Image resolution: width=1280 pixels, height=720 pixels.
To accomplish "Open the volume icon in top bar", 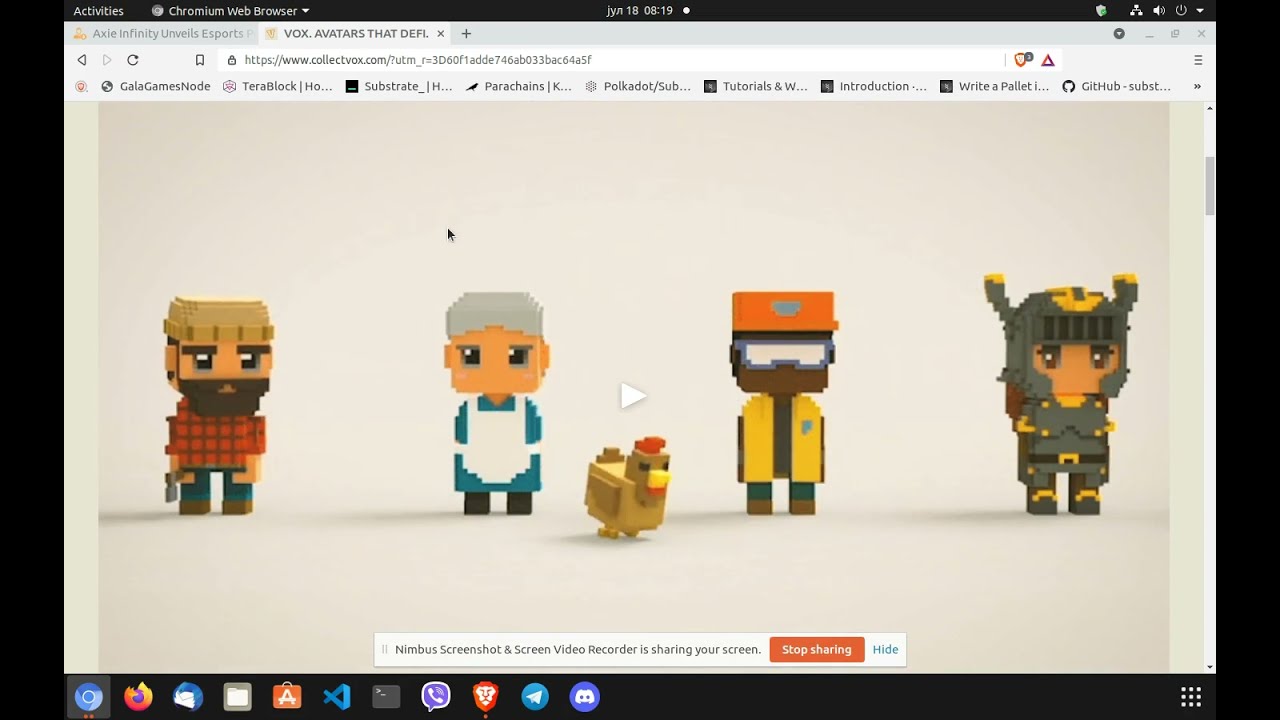I will coord(1159,10).
